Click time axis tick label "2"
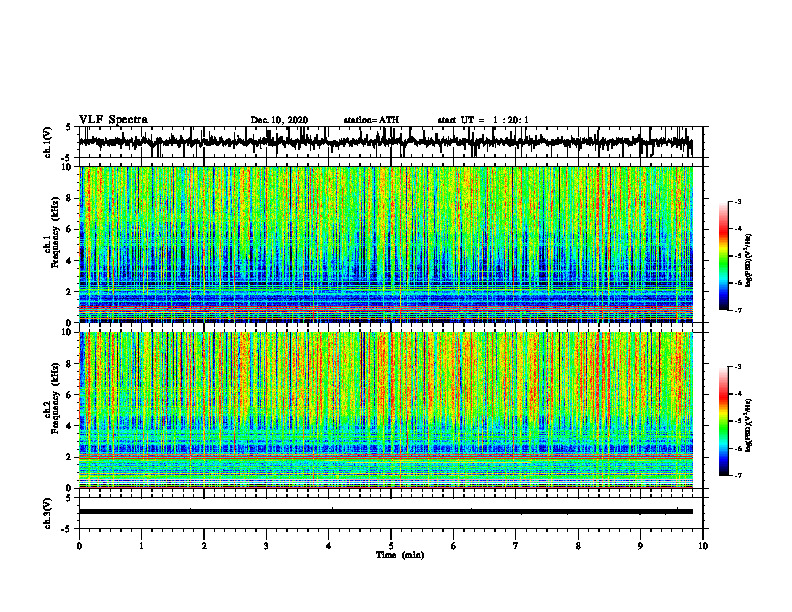Image resolution: width=792 pixels, height=612 pixels. coord(204,546)
